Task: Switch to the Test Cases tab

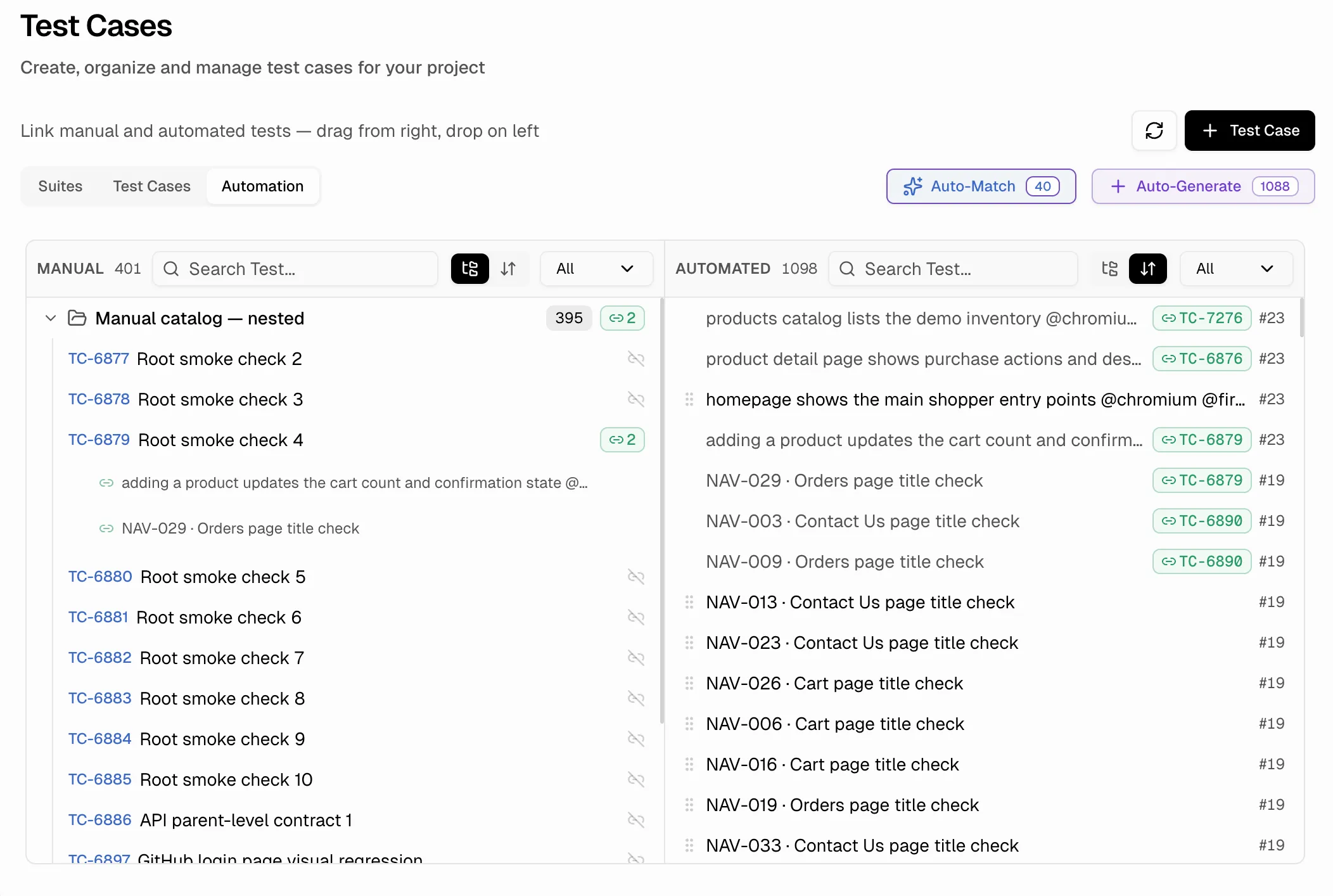Action: pos(151,186)
